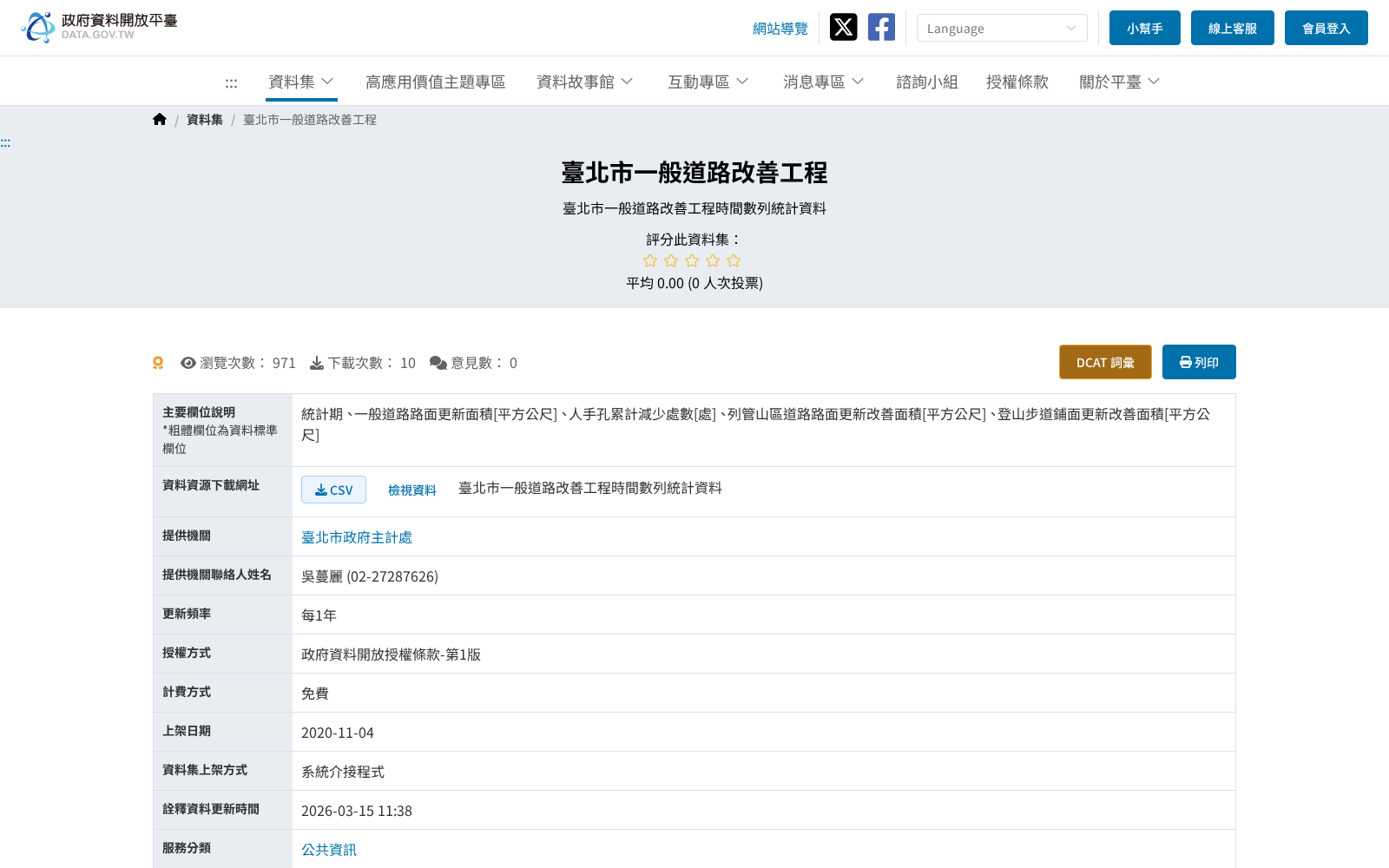Click the value 系統介接程式
1389x868 pixels.
(x=343, y=772)
